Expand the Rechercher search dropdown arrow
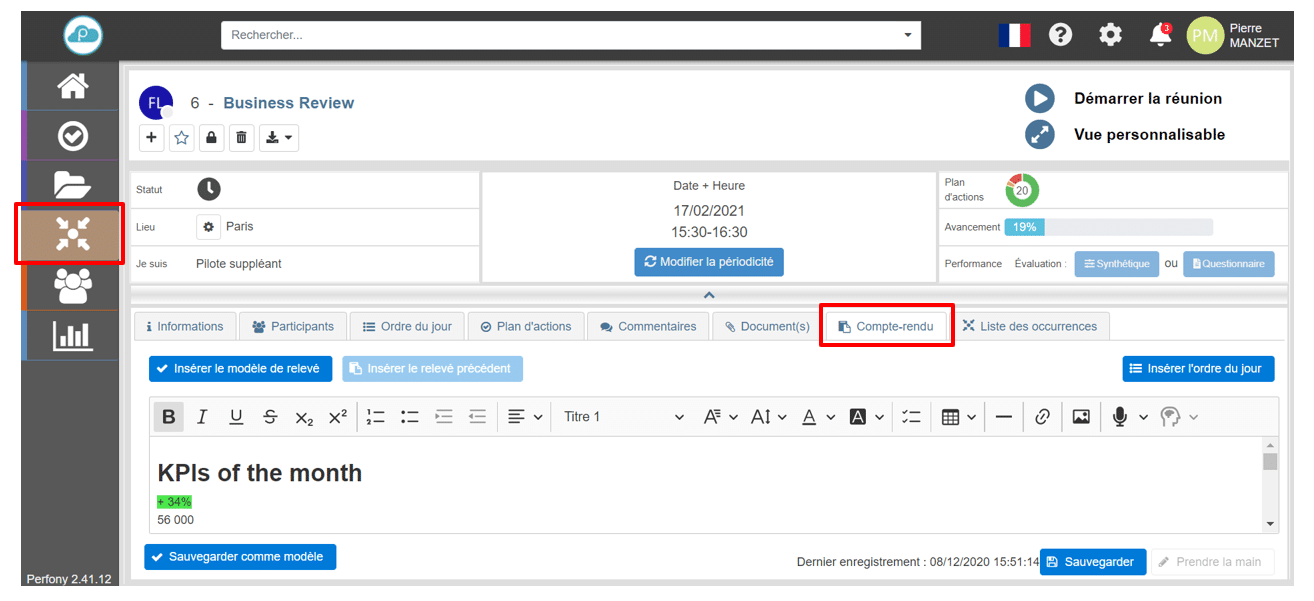The image size is (1314, 601). click(907, 35)
